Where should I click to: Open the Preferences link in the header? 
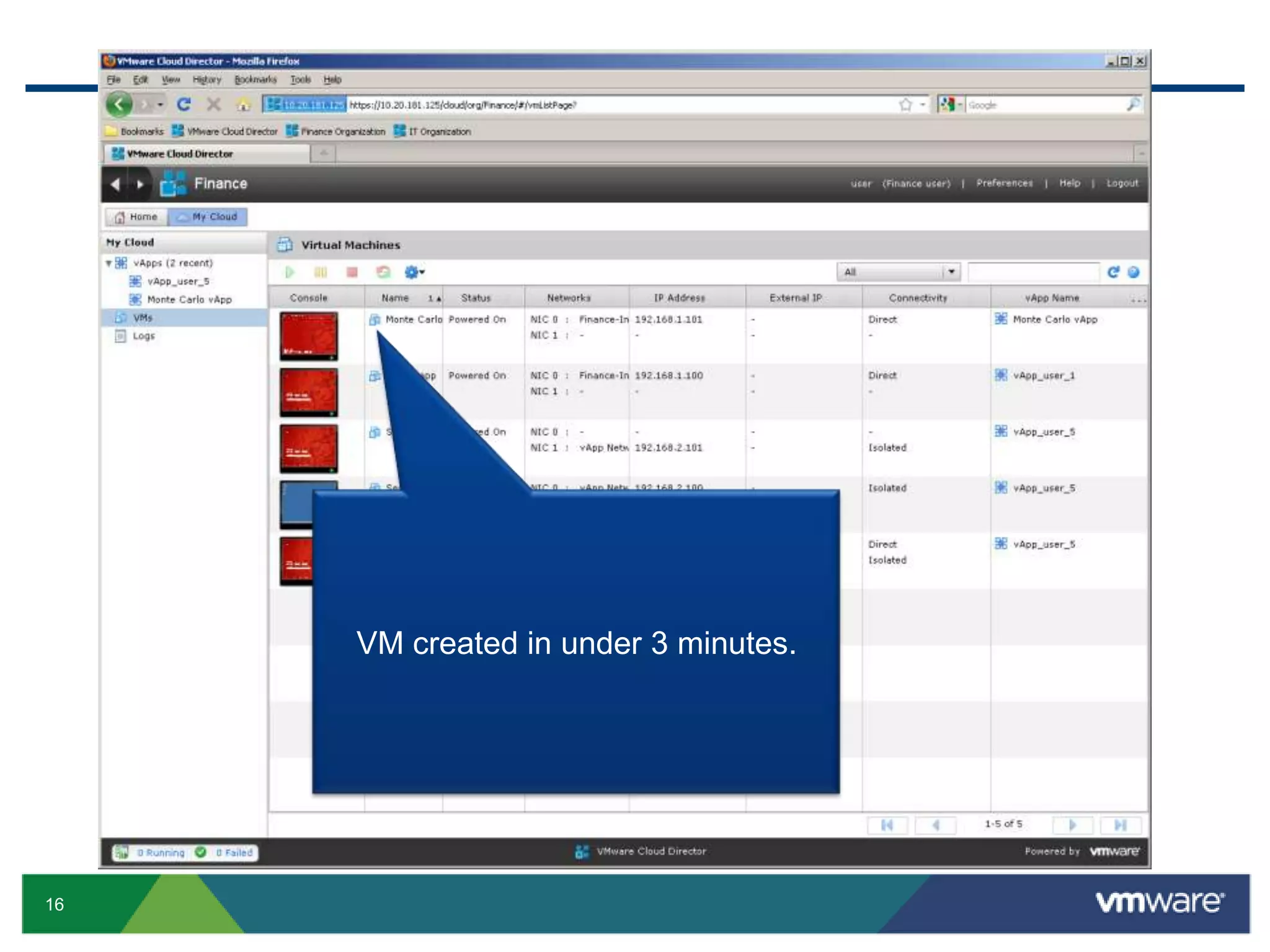click(1004, 183)
